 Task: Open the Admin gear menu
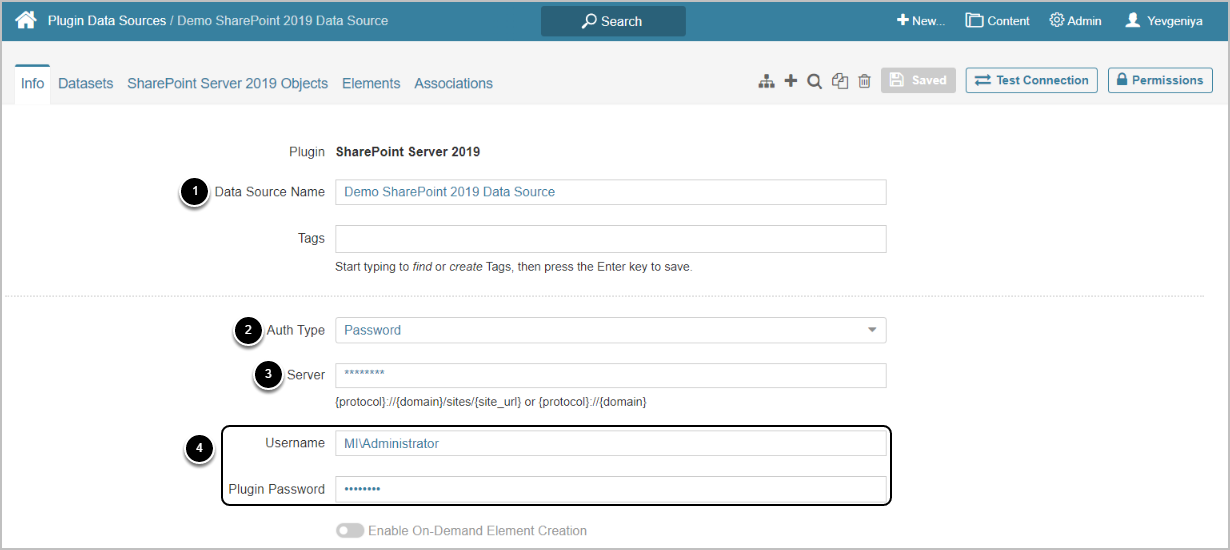tap(1075, 21)
